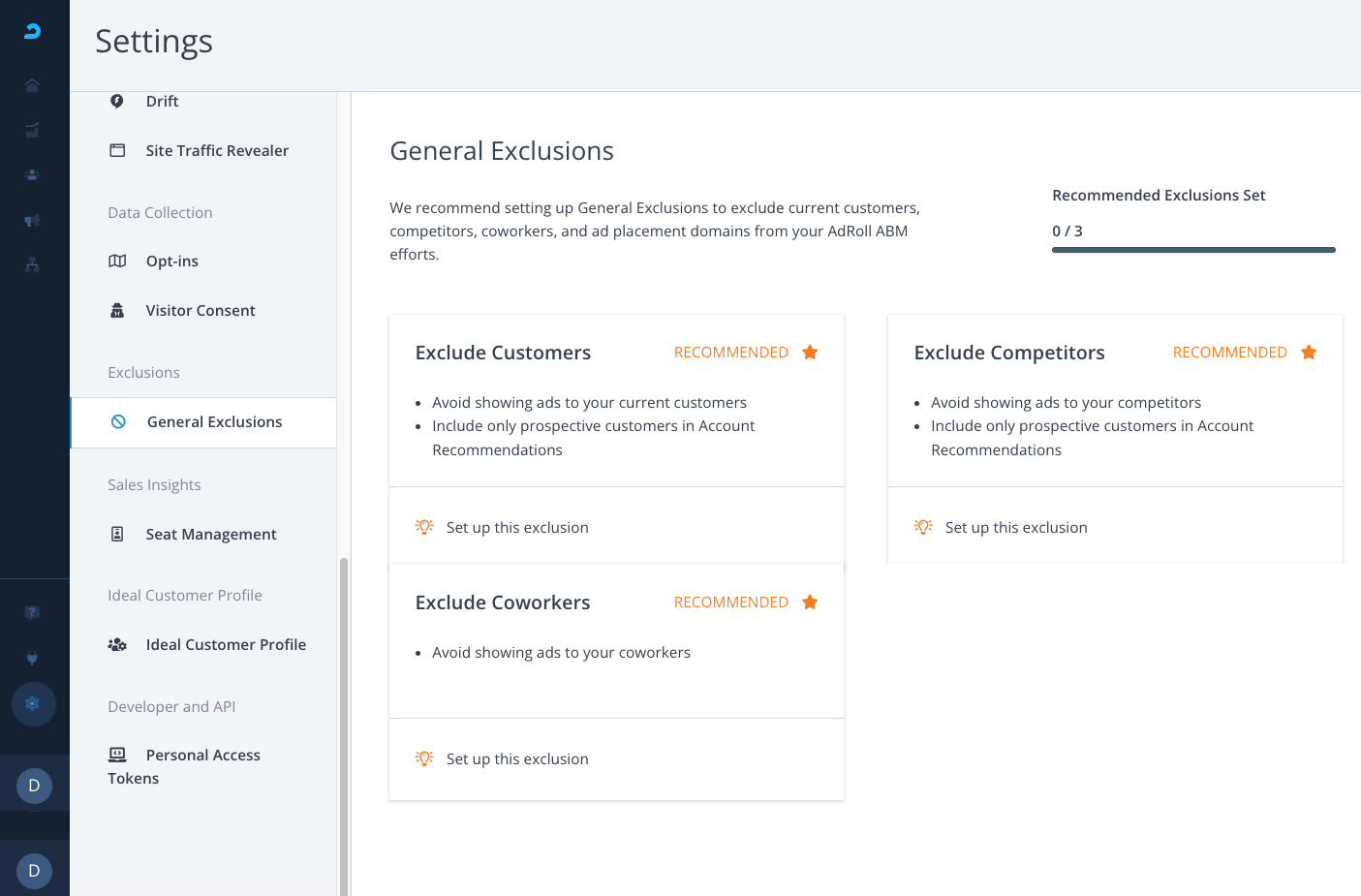Select General Exclusions in the sidebar
Image resolution: width=1361 pixels, height=896 pixels.
[x=214, y=422]
